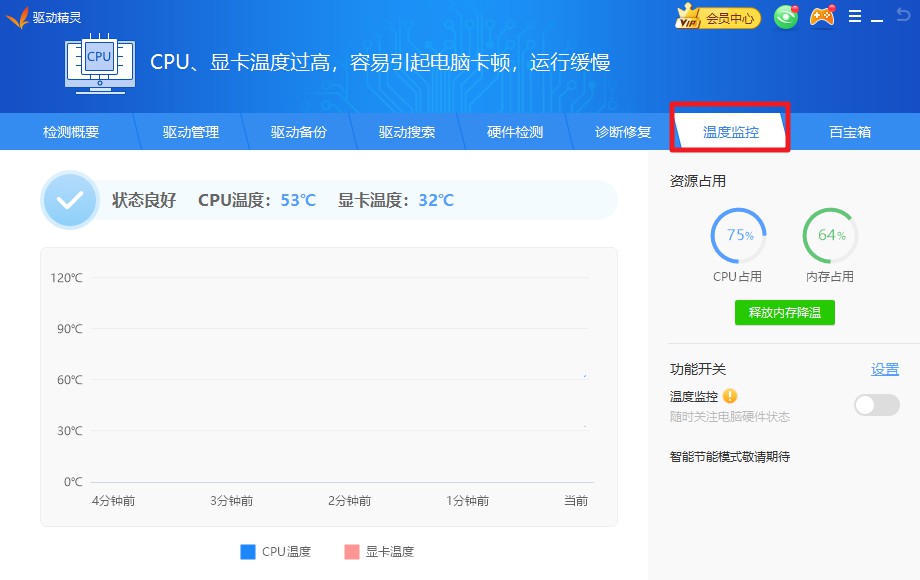The image size is (920, 580).
Task: Open the 驱动备份 tab
Action: tap(299, 132)
